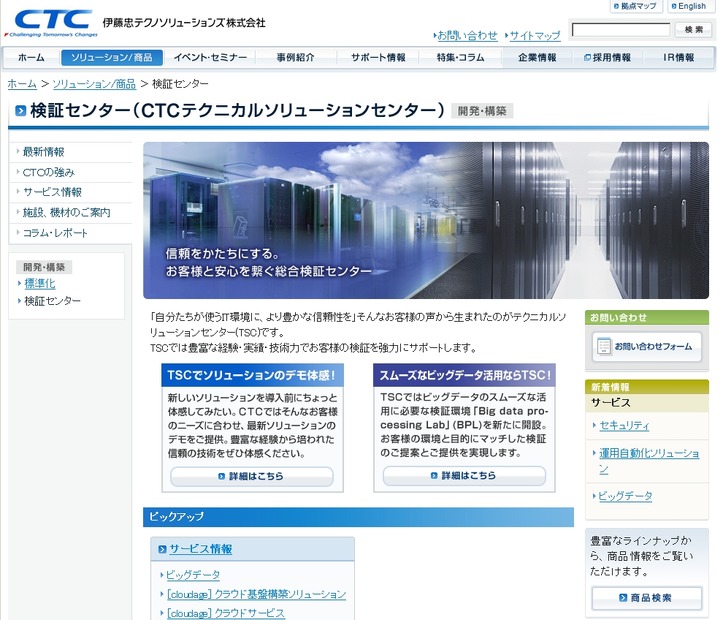
Task: Click 詳細はこちら under ビッグデータ活用ならTSC
Action: pos(464,475)
